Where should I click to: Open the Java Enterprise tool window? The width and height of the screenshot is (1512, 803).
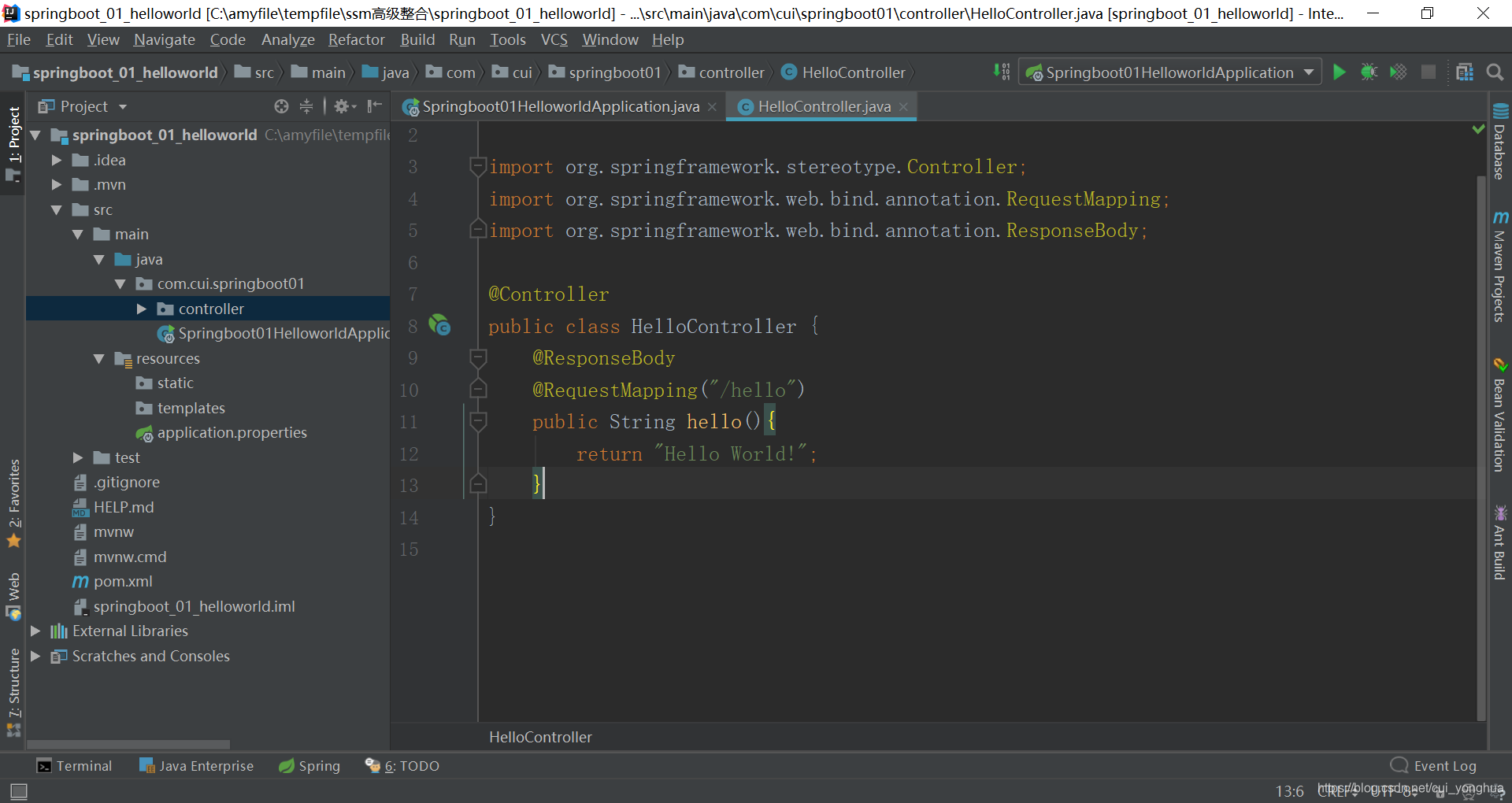196,766
